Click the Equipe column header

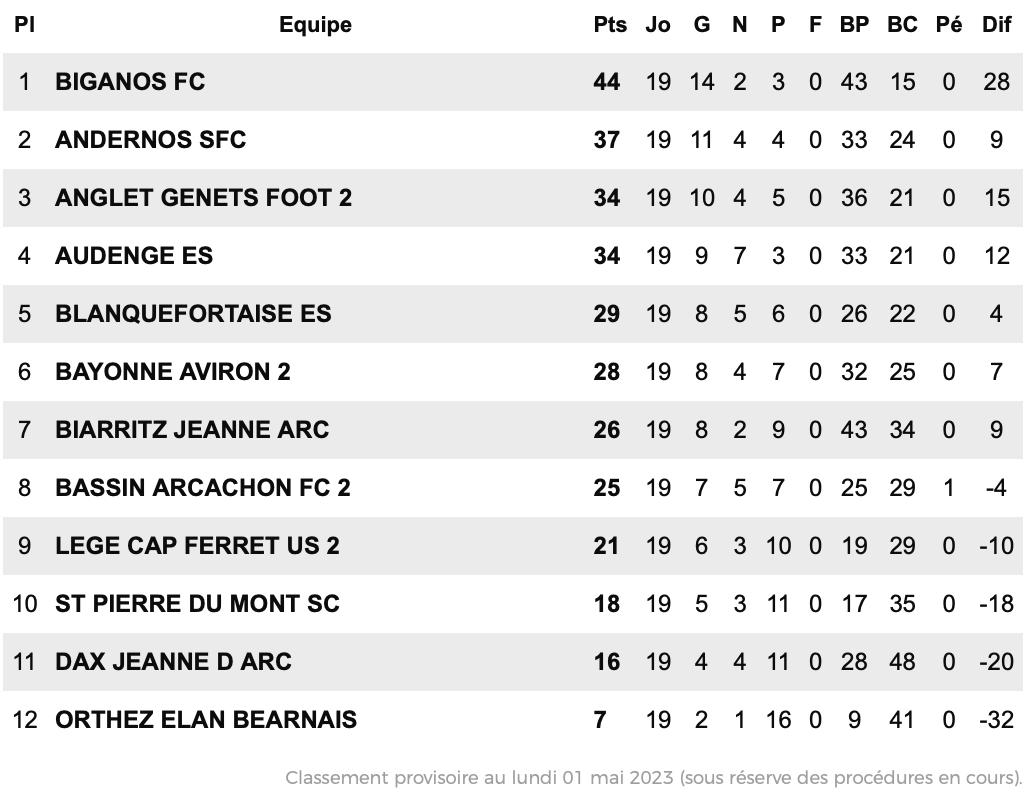(x=315, y=25)
